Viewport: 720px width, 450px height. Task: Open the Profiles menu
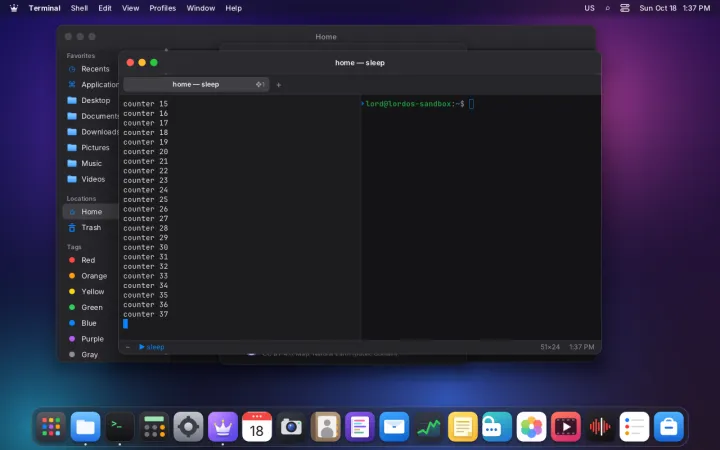coord(163,8)
